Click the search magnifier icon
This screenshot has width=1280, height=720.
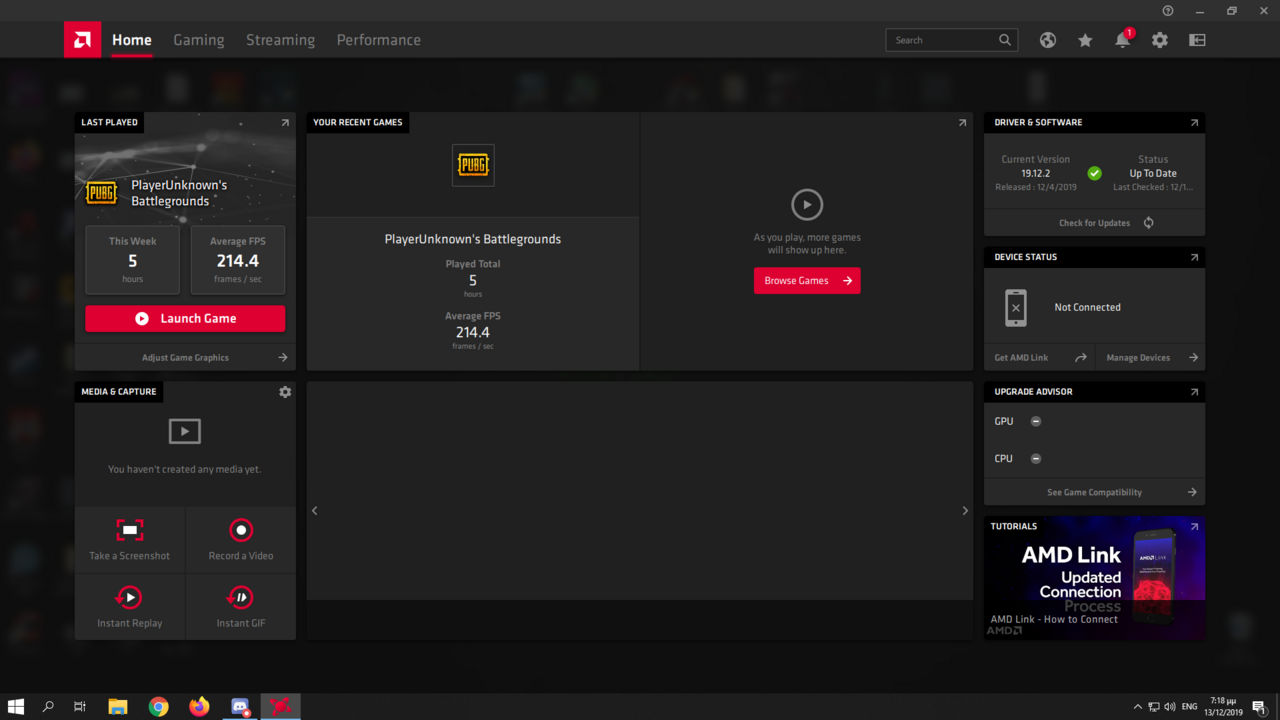tap(1005, 40)
